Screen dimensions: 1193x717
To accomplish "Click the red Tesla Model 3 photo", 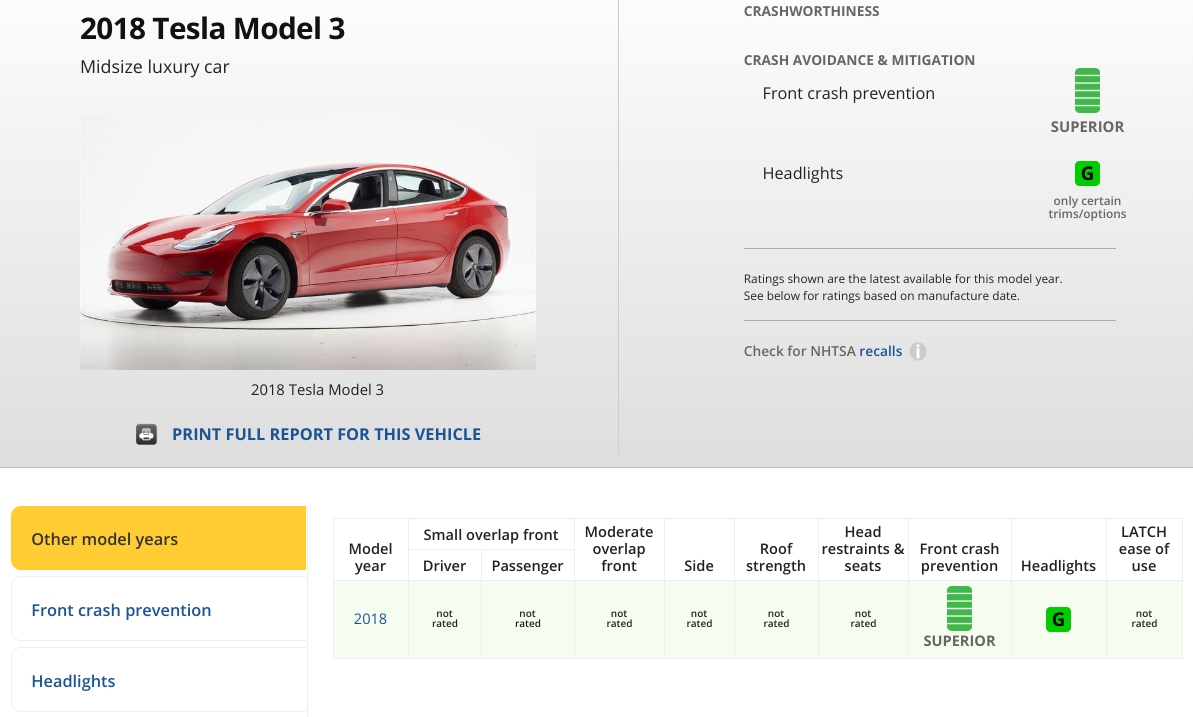I will (x=307, y=242).
